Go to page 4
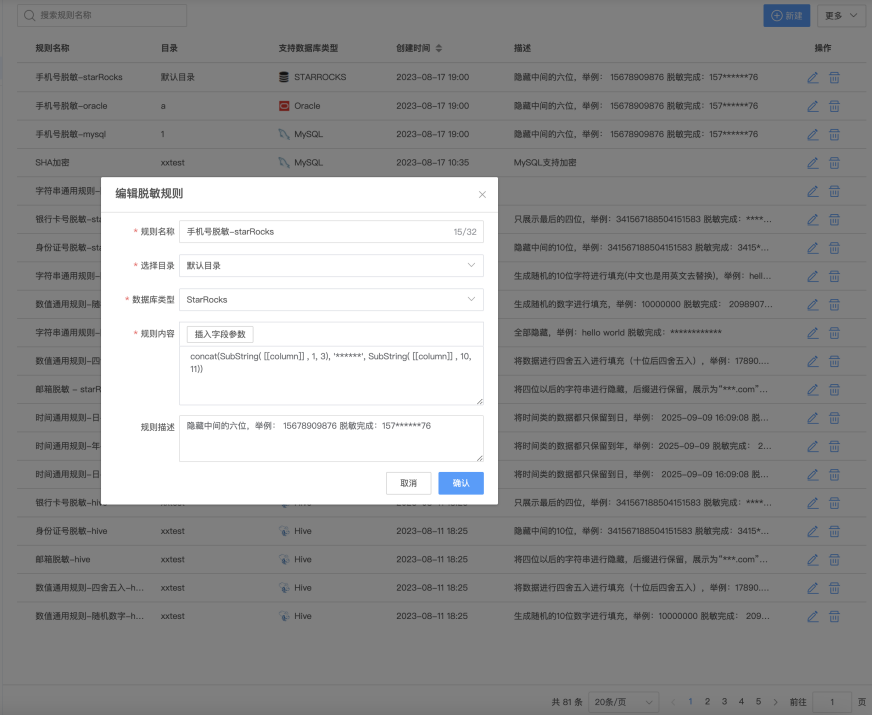 [x=741, y=702]
